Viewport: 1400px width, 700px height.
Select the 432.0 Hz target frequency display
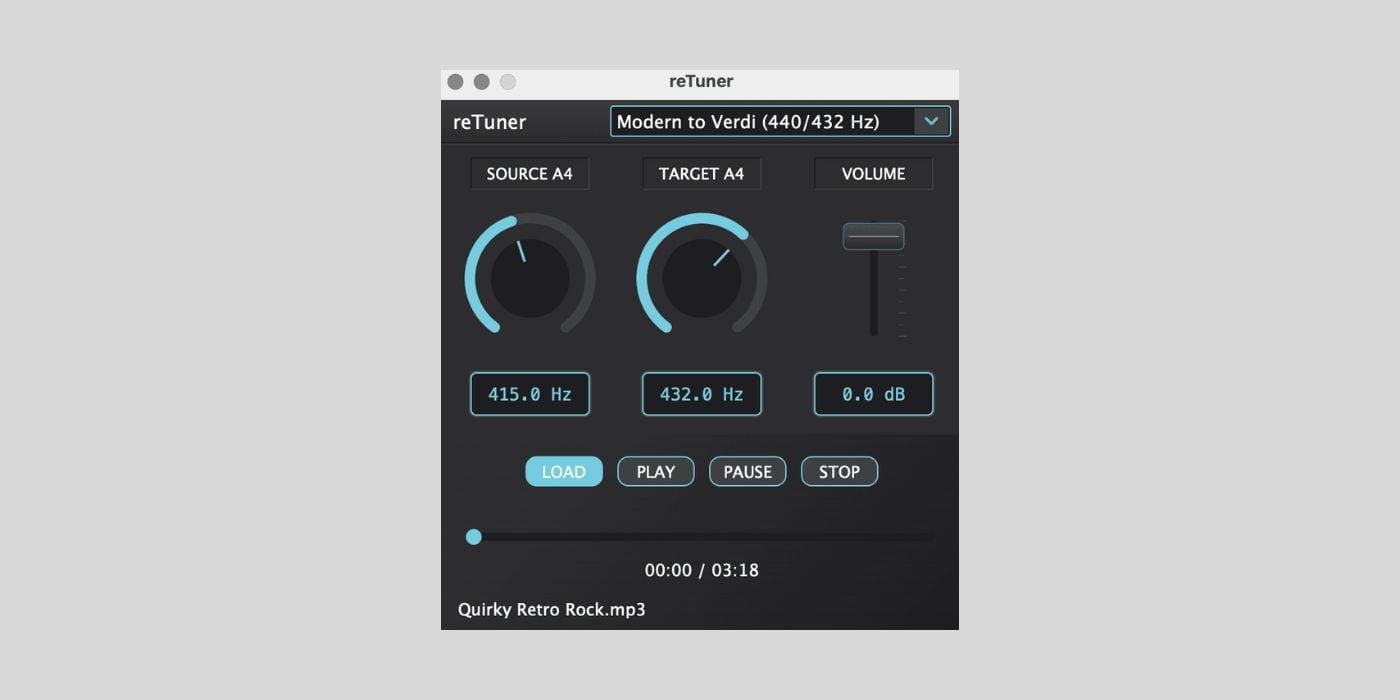(701, 393)
